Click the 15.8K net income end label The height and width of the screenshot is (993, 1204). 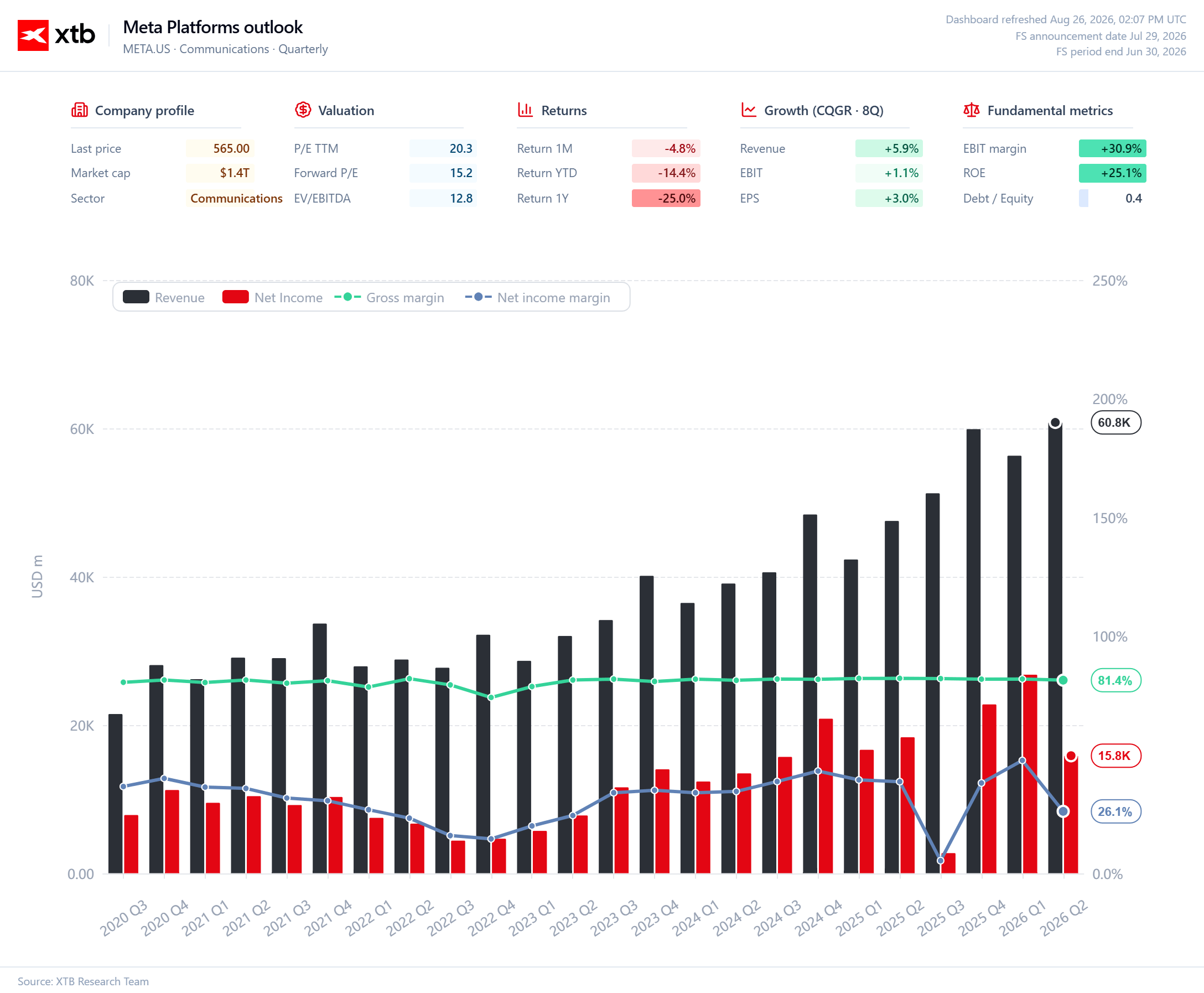(1115, 756)
